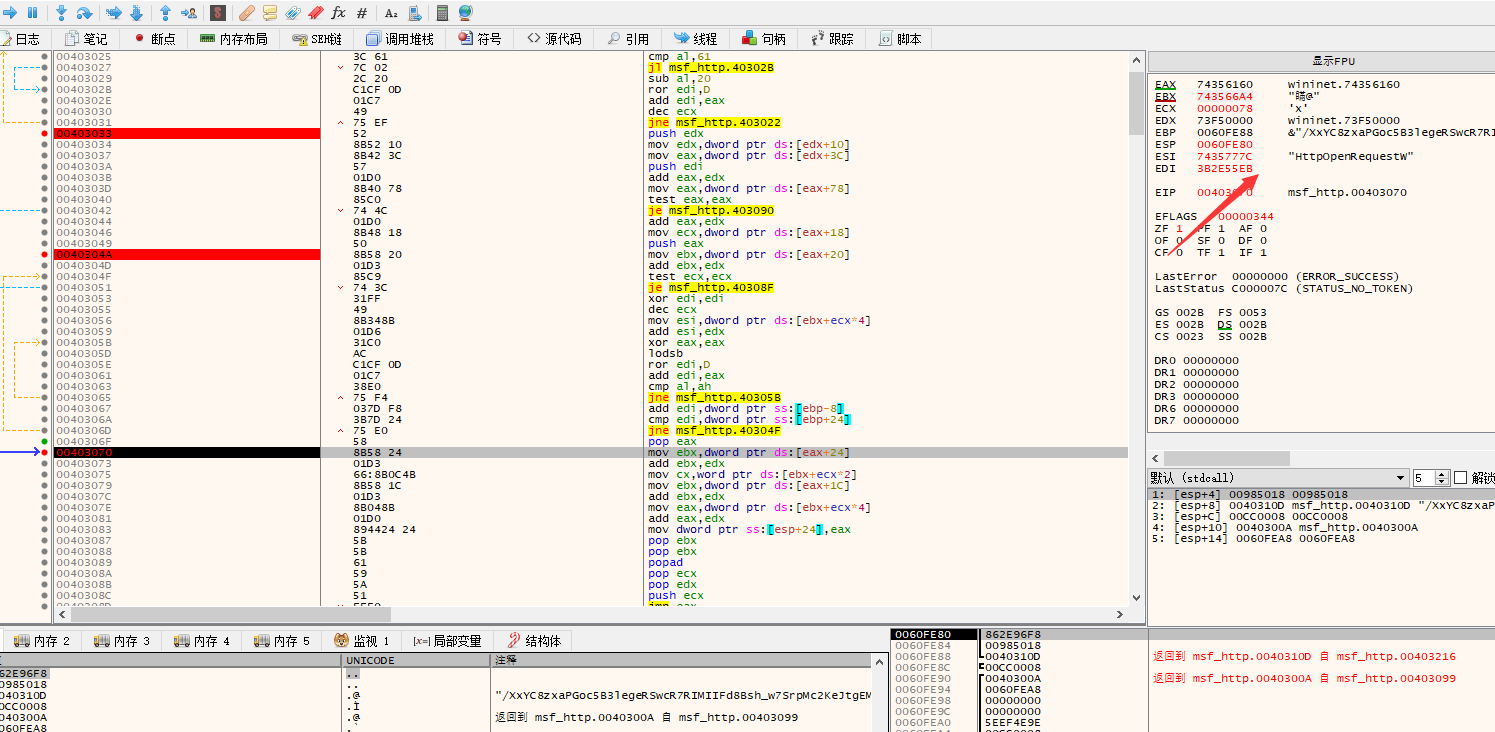This screenshot has height=732, width=1495.
Task: Select stack address 0060FE80
Action: 923,635
